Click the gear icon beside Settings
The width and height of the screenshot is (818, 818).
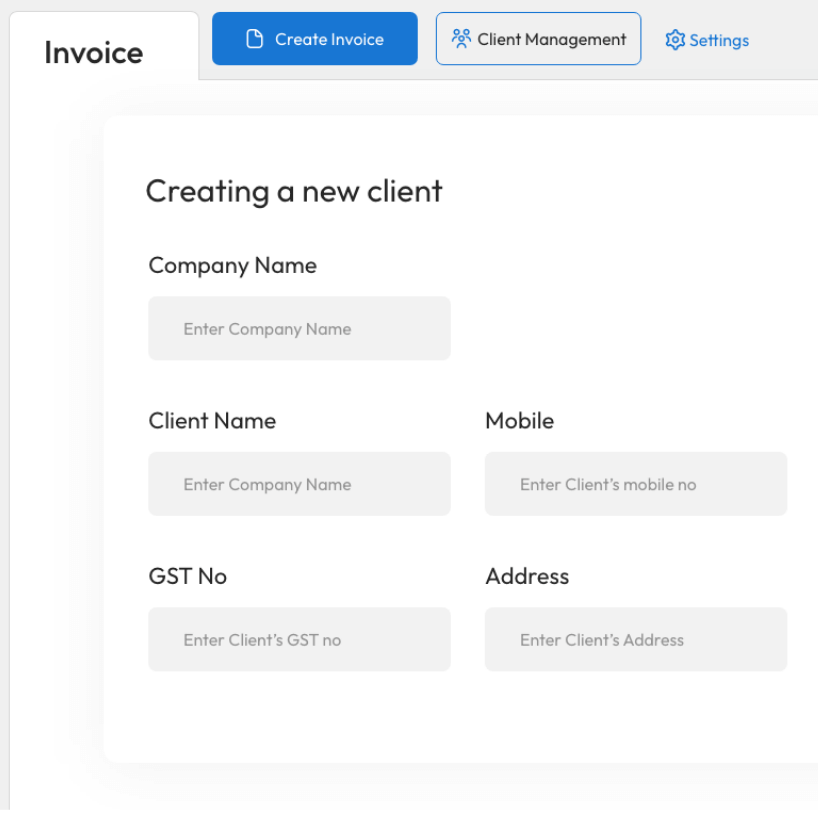pyautogui.click(x=675, y=40)
